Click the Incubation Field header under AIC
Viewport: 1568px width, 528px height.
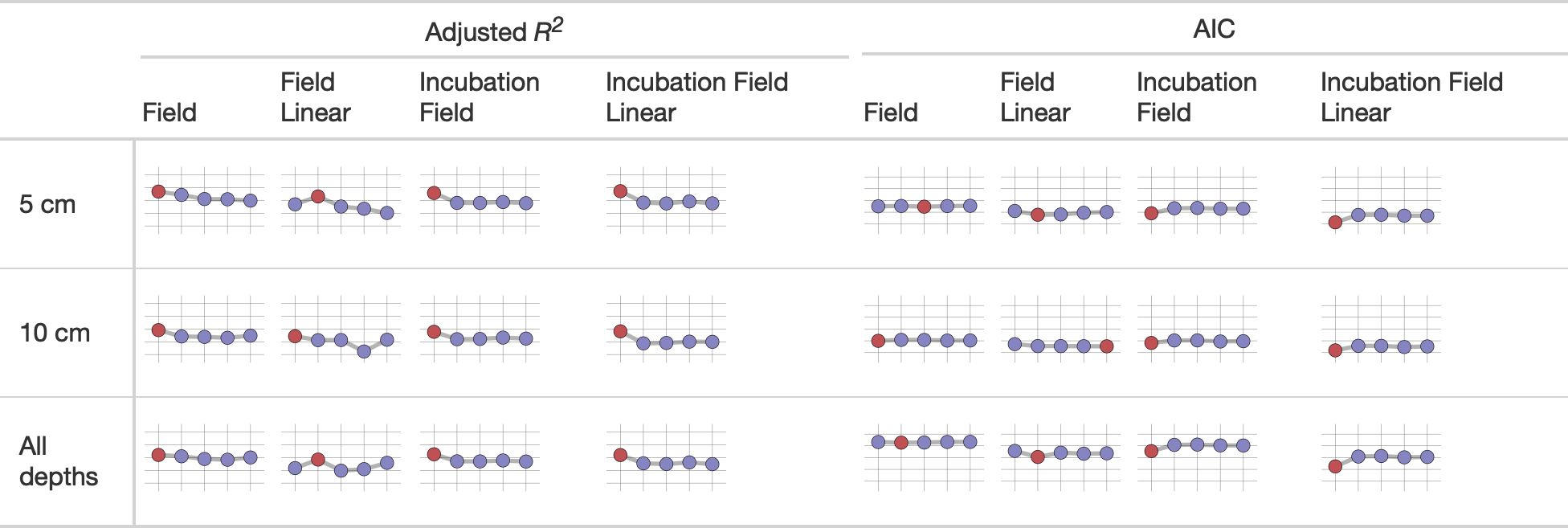pos(1196,97)
